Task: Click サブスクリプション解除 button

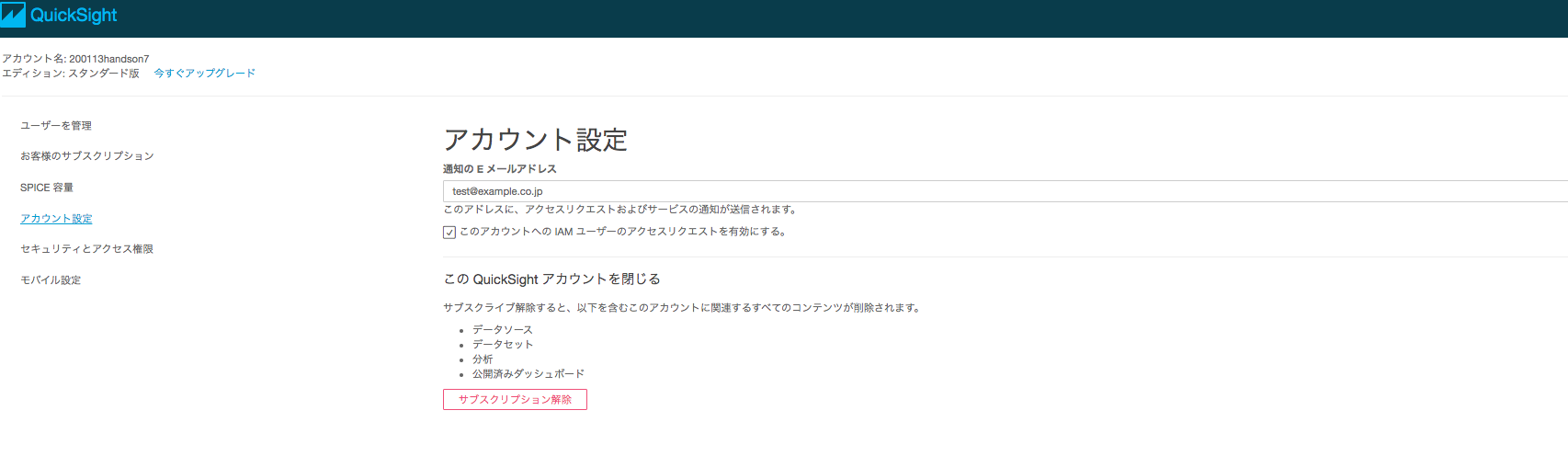Action: click(515, 400)
